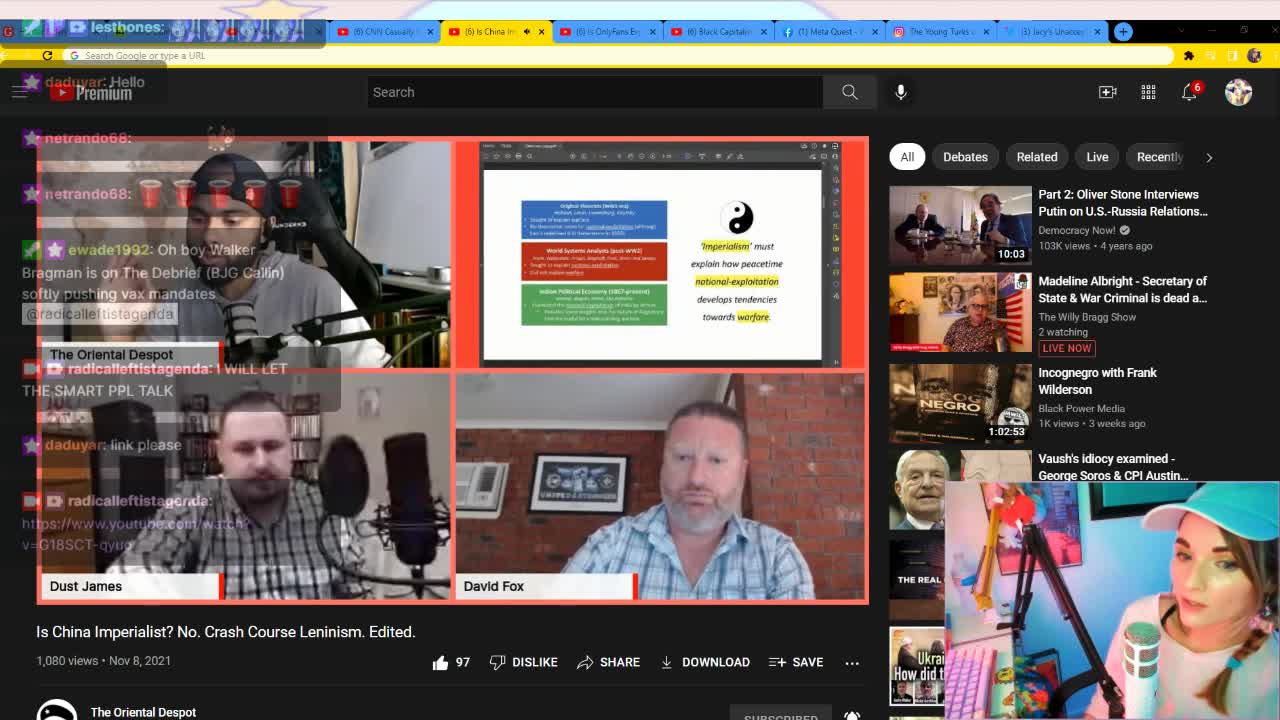Close the 'Is China Imperialist' browser tab
The image size is (1280, 720).
[x=541, y=31]
